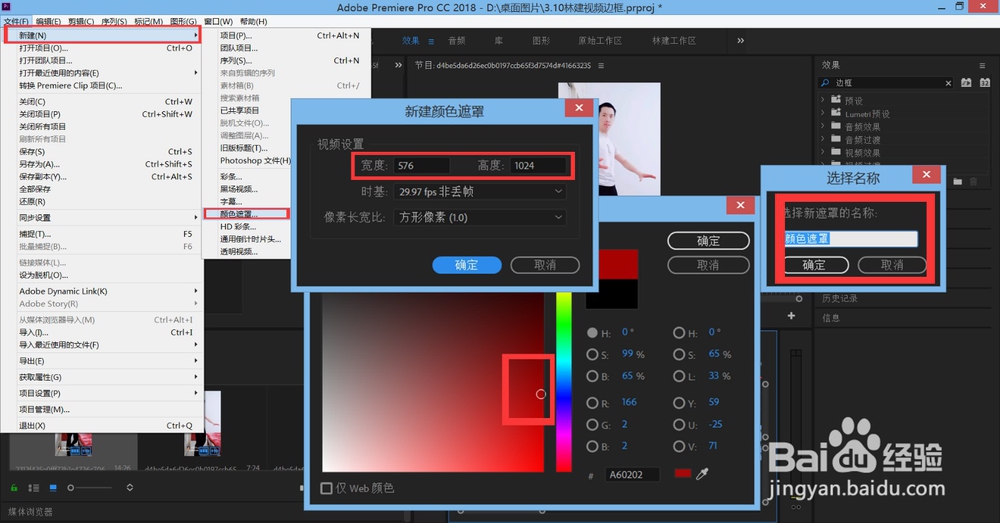Select the L radio showing 33 %
This screenshot has height=523, width=1000.
[x=679, y=376]
